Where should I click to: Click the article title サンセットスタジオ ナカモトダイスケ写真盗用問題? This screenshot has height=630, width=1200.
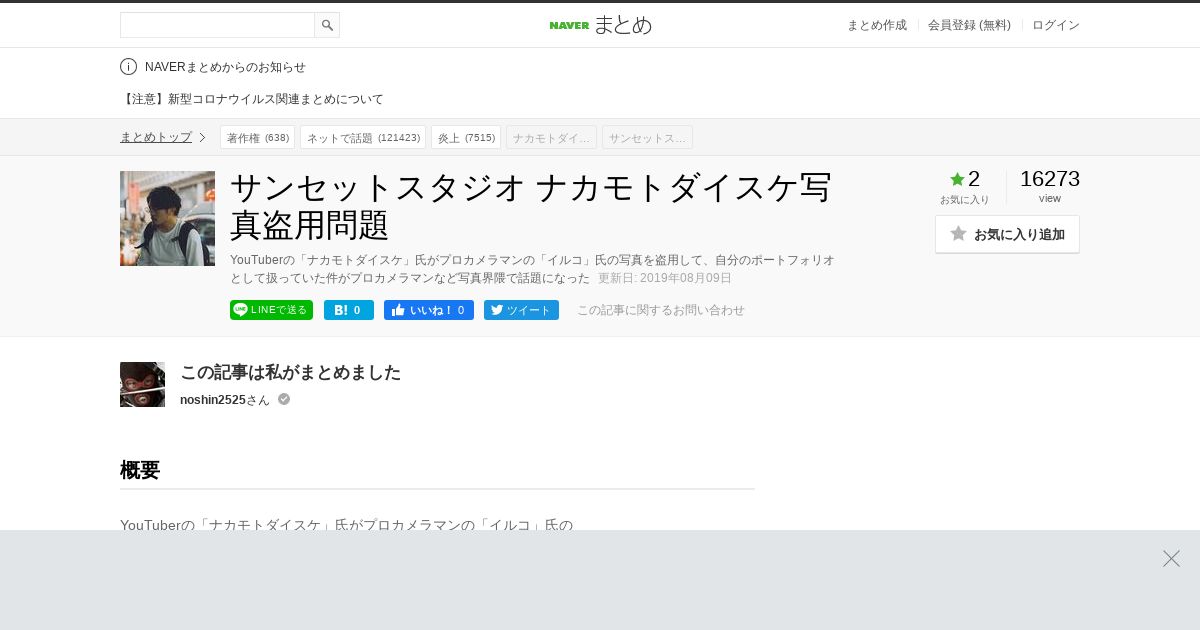point(531,206)
